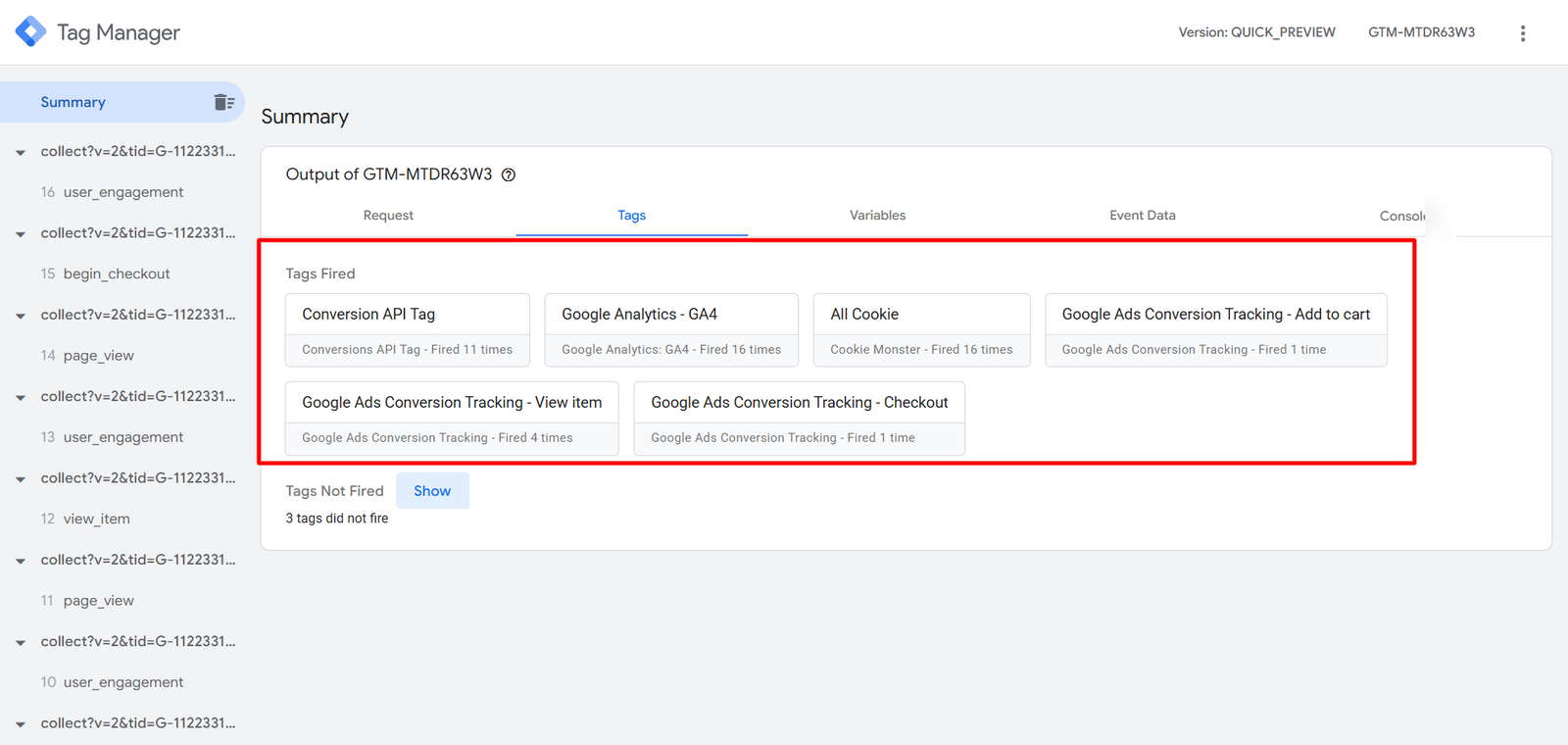Show the tags not fired
1568x745 pixels.
coord(432,491)
